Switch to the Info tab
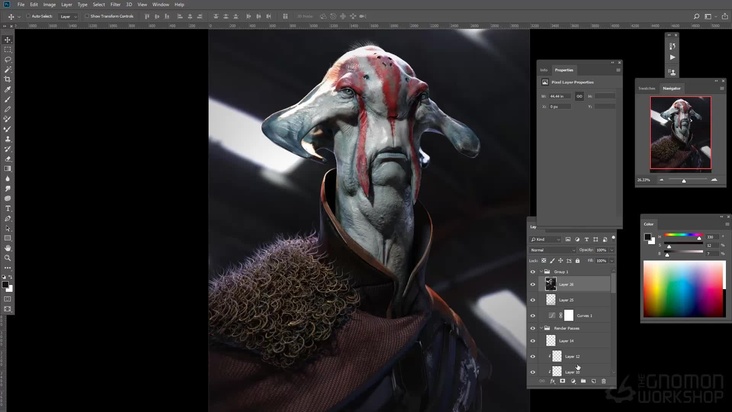Viewport: 732px width, 412px height. 544,70
